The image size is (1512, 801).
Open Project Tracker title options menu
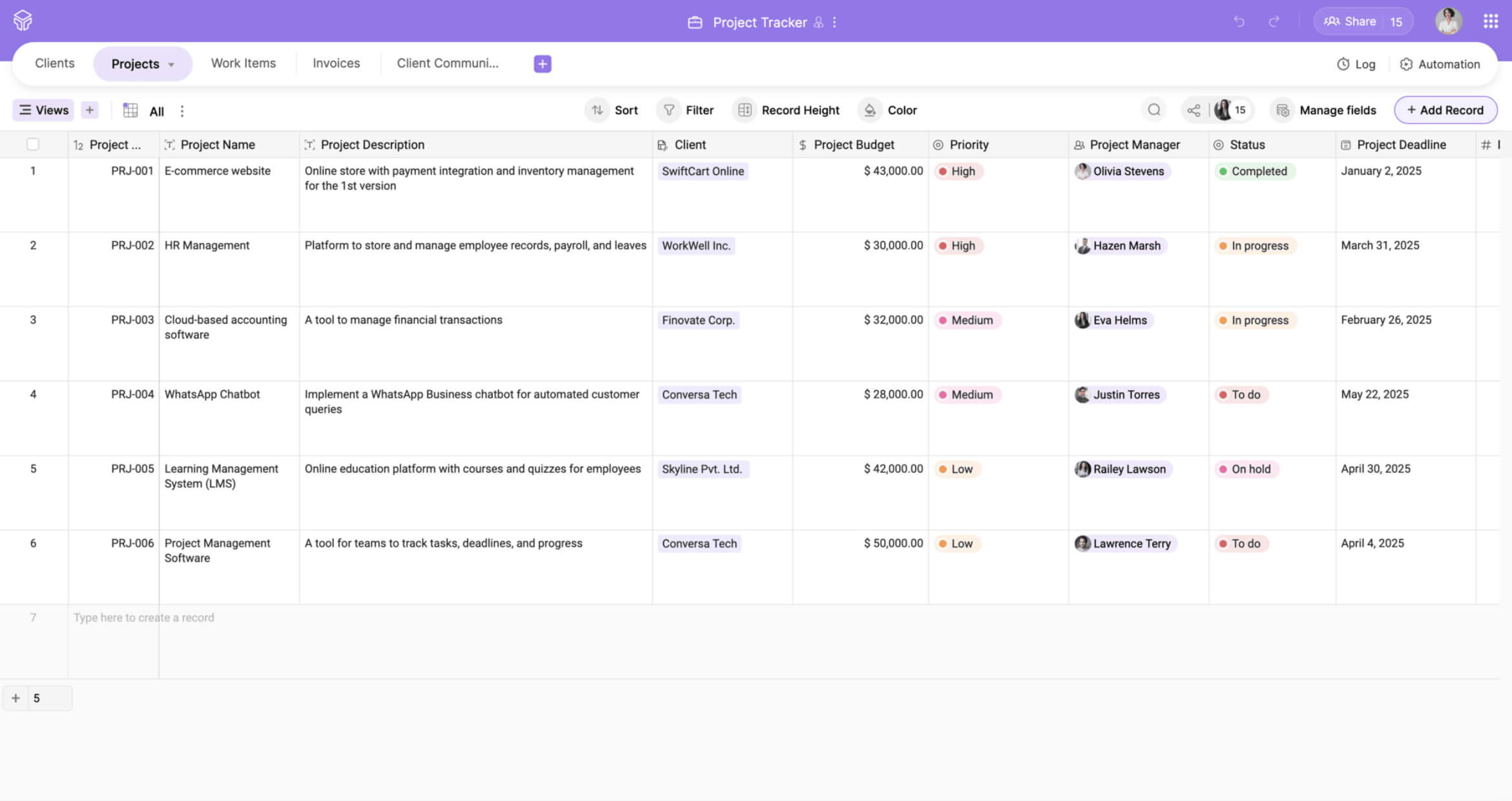[835, 23]
